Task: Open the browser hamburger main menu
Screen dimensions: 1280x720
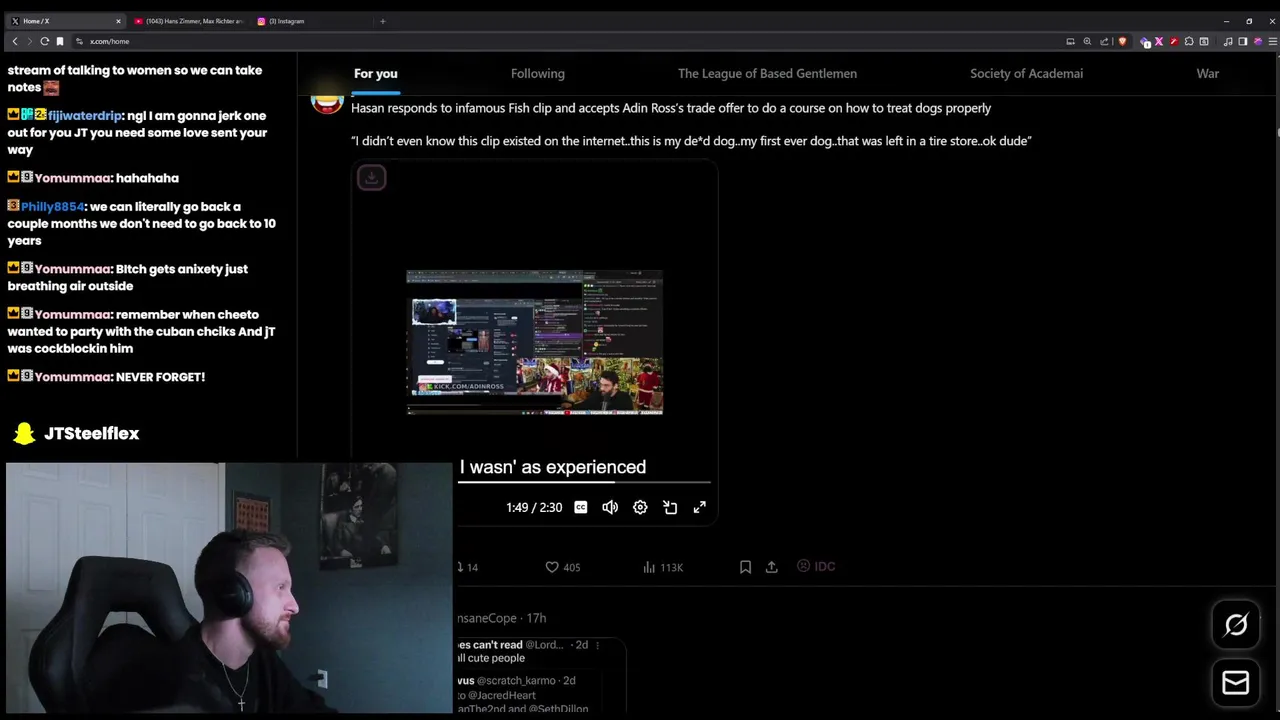Action: tap(1273, 41)
